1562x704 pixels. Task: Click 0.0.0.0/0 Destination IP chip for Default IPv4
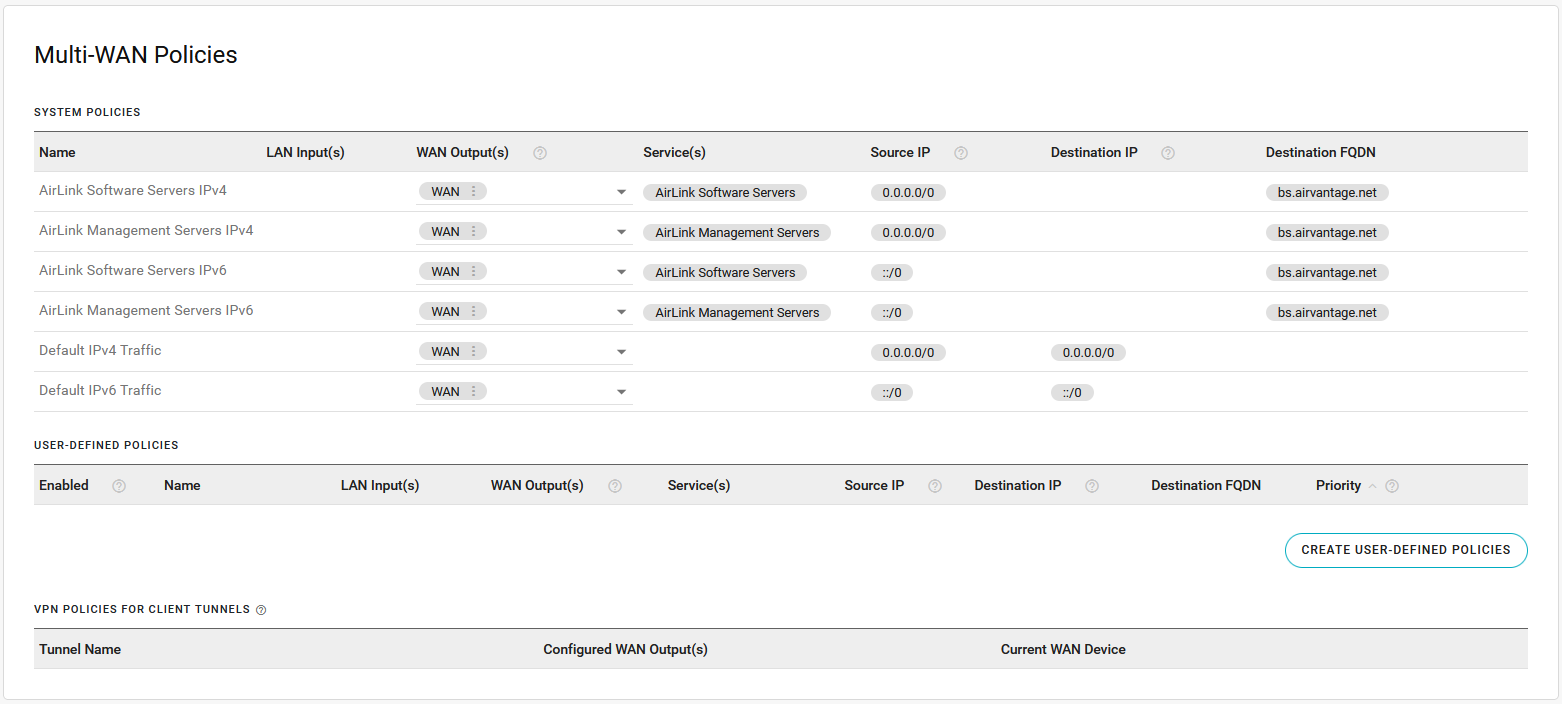1087,353
